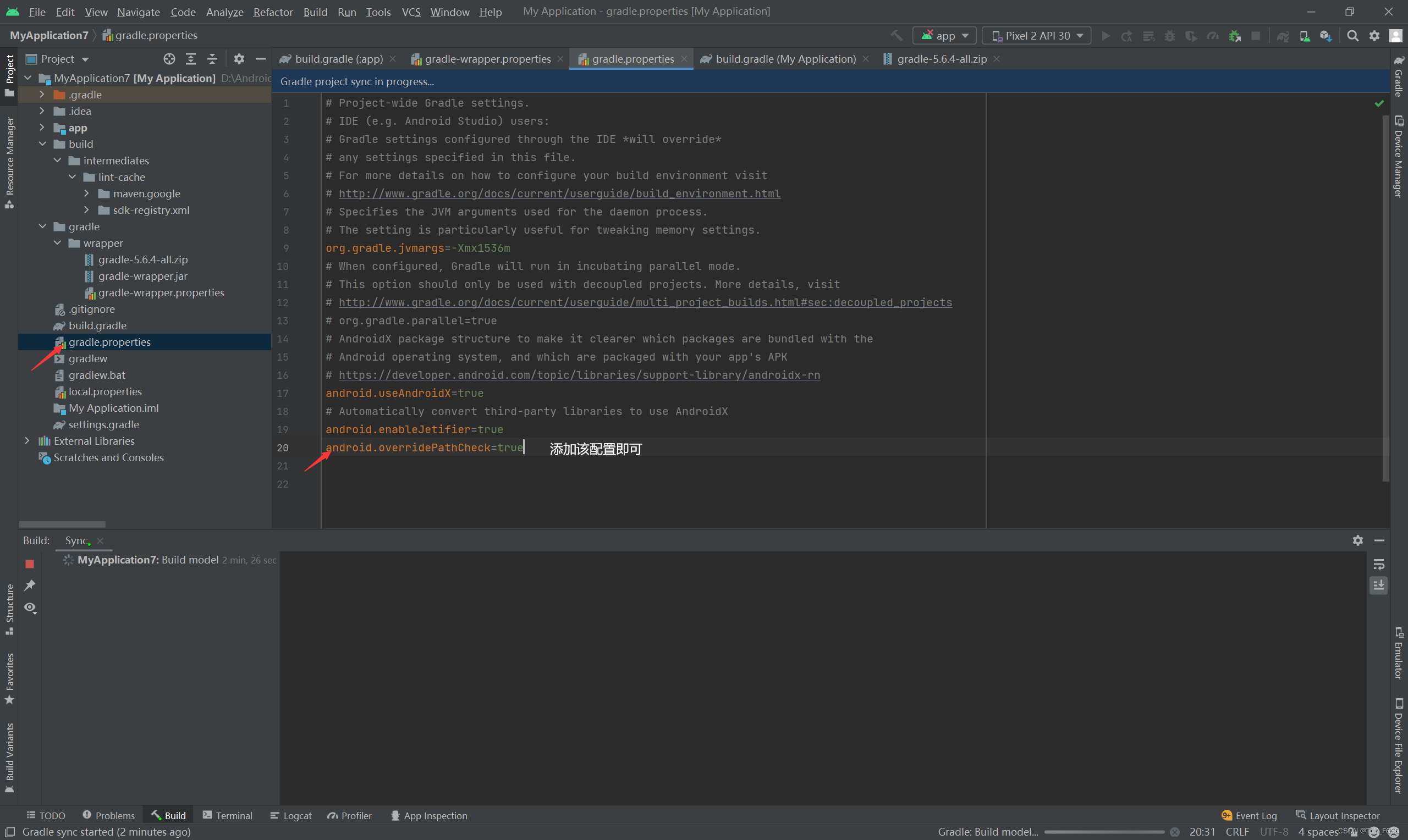Switch to the gradle-wrapper.properties tab
The width and height of the screenshot is (1408, 840).
click(487, 59)
